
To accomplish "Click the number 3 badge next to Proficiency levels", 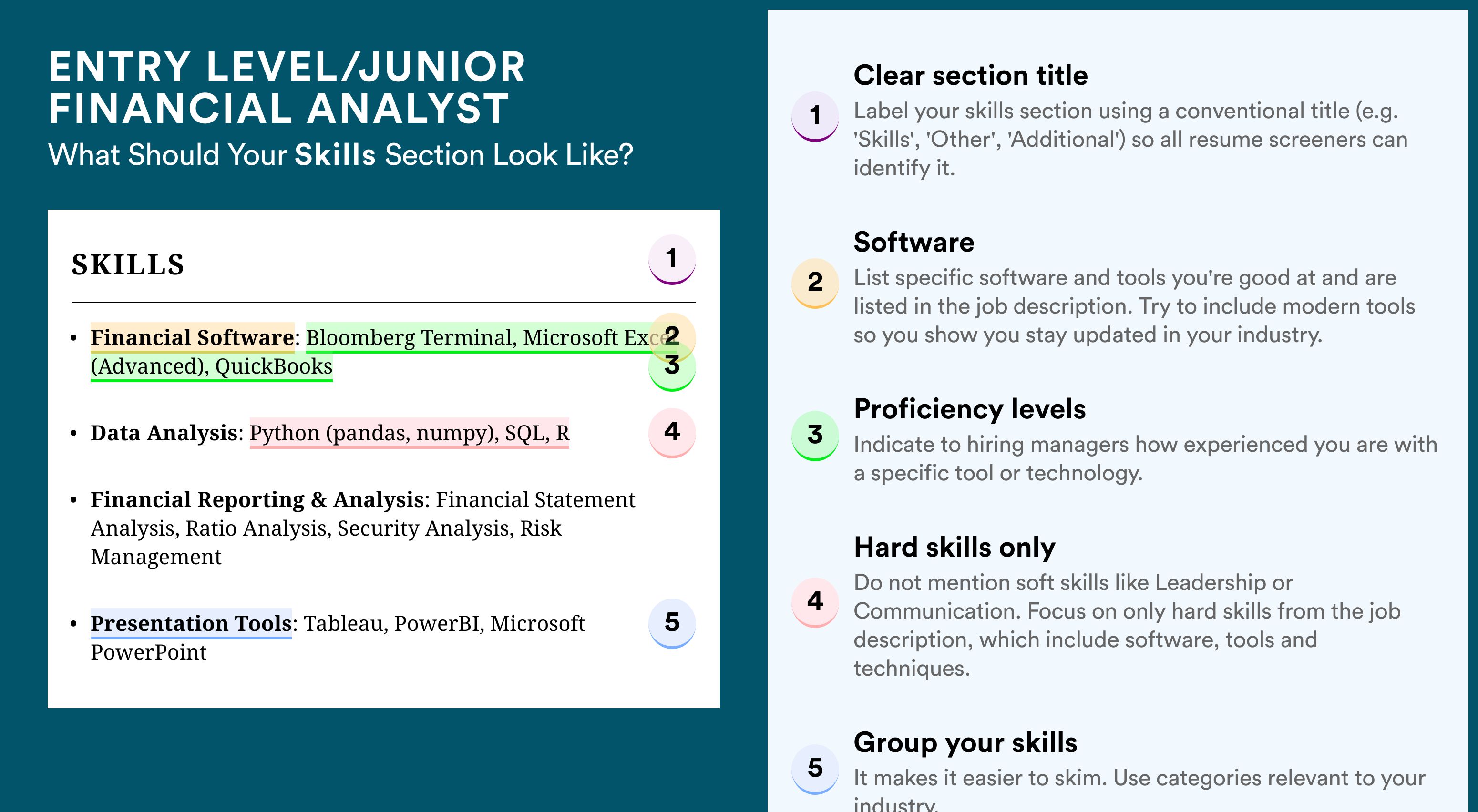I will (x=815, y=435).
